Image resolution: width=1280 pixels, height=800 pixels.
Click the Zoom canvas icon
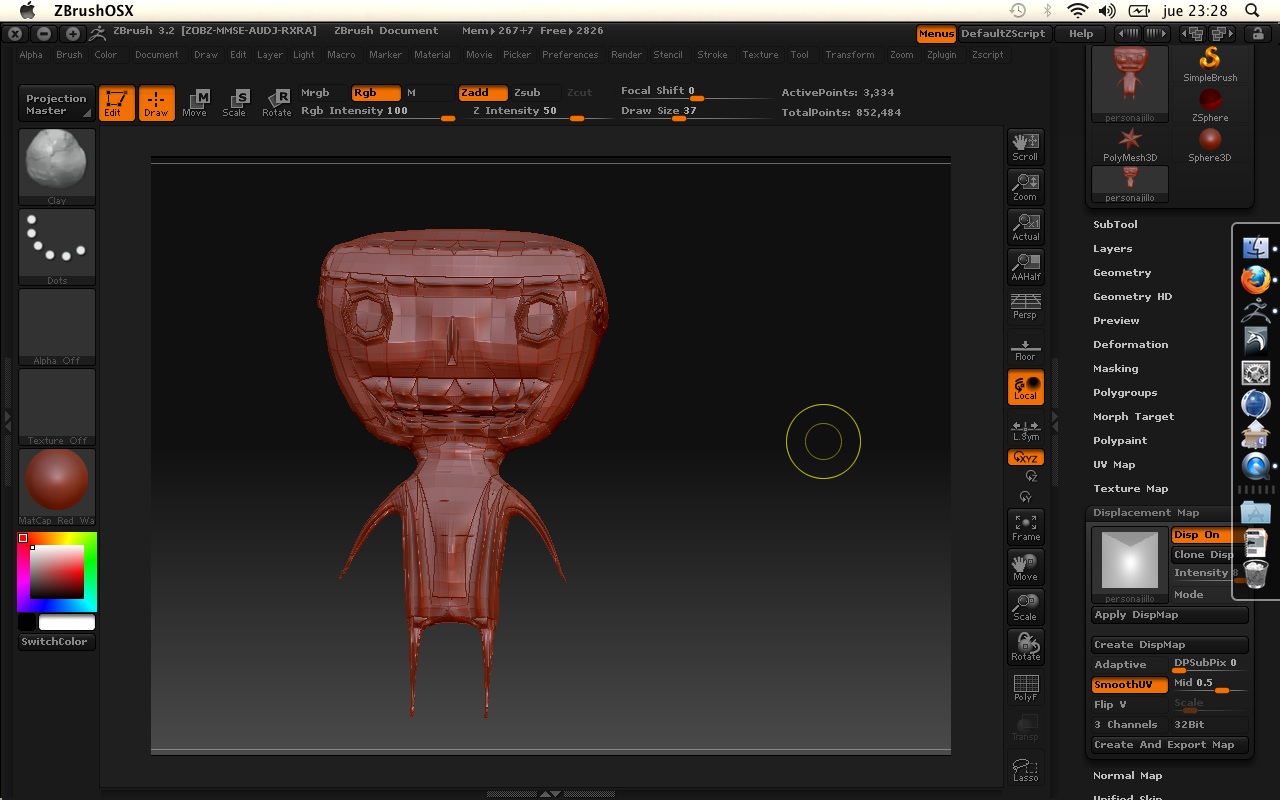[1025, 186]
